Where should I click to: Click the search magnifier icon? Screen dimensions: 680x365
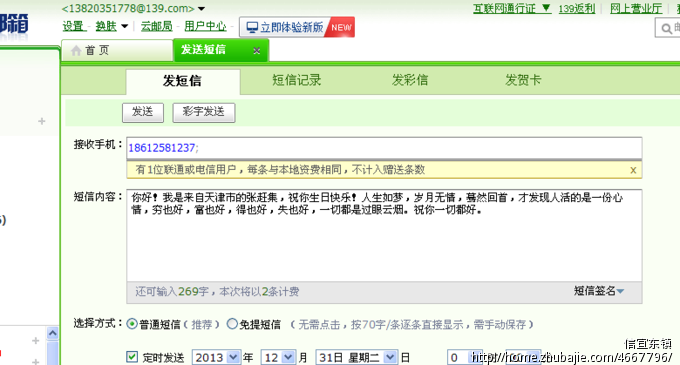[x=666, y=29]
